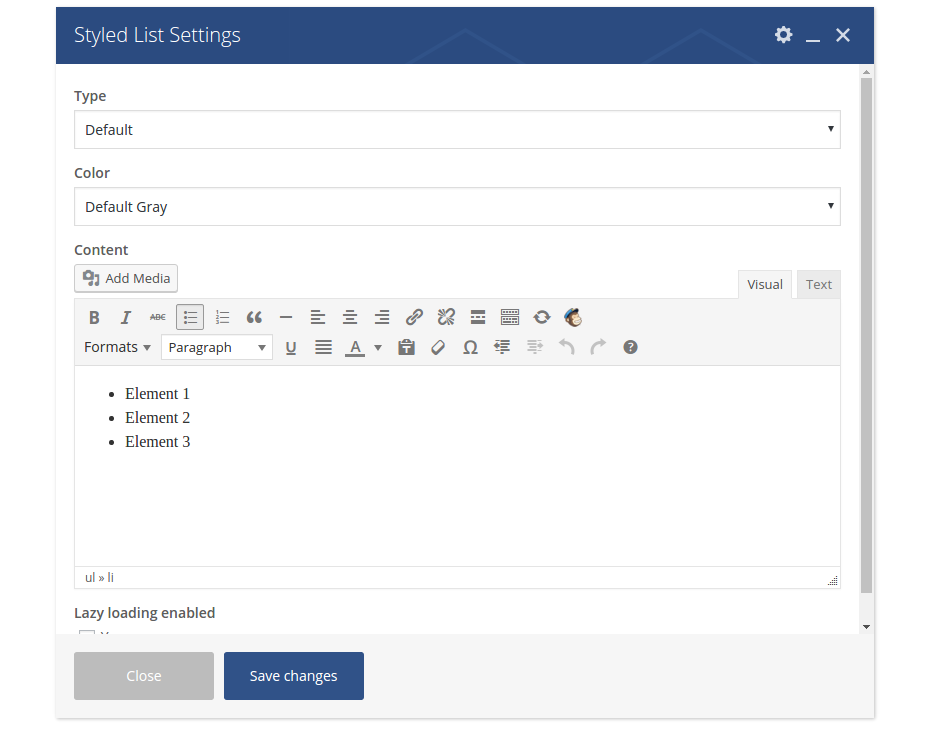This screenshot has width=928, height=730.
Task: Open the keyboard shortcuts help icon
Action: point(630,348)
